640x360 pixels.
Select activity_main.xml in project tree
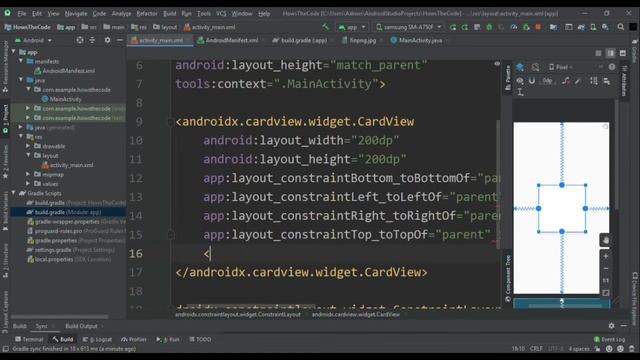point(68,165)
